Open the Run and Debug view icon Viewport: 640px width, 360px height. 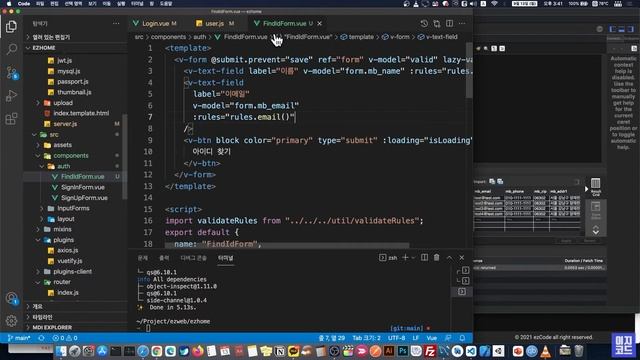(x=11, y=96)
